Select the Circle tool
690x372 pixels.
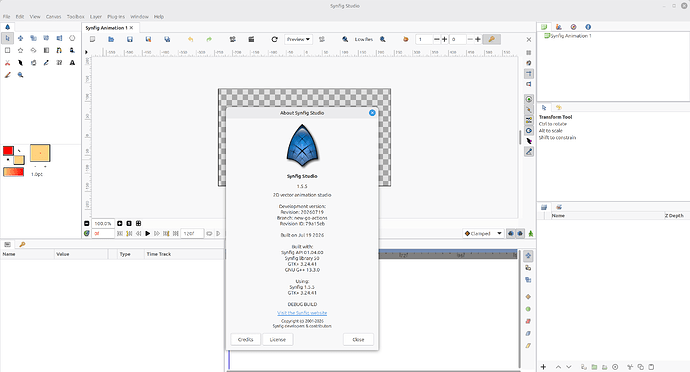(72, 39)
